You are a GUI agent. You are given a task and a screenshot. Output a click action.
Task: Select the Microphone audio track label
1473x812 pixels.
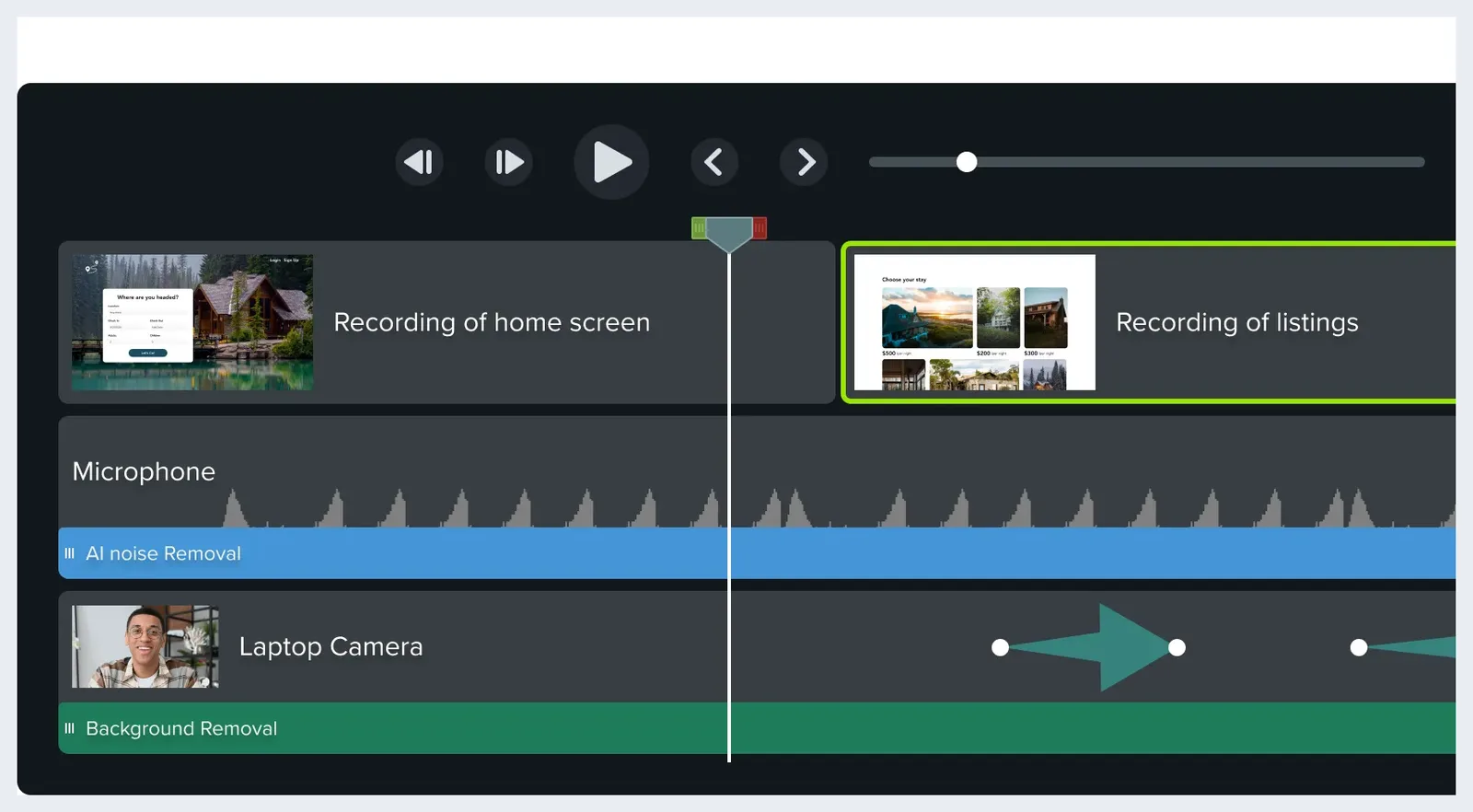(x=144, y=471)
